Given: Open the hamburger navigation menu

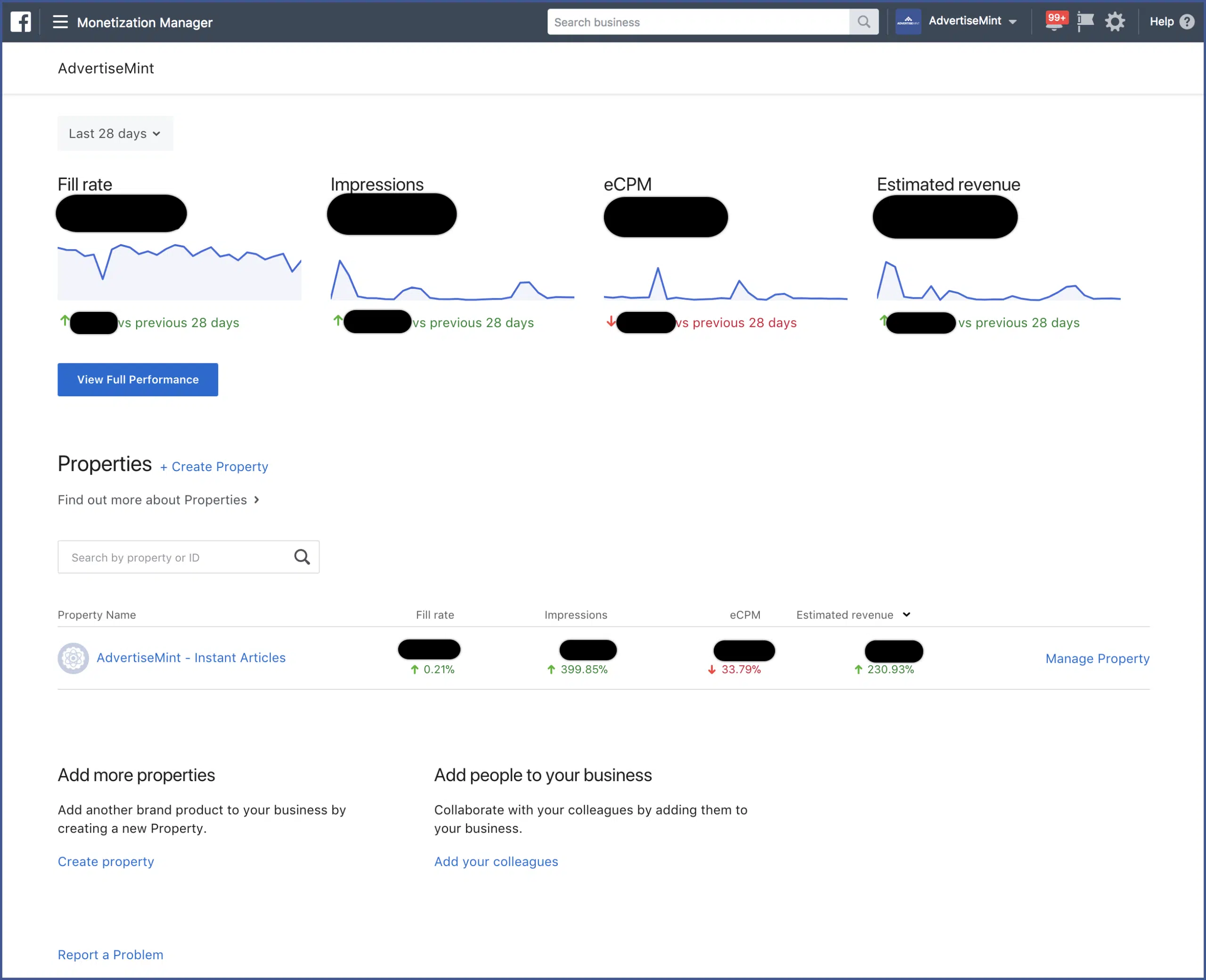Looking at the screenshot, I should (x=60, y=22).
